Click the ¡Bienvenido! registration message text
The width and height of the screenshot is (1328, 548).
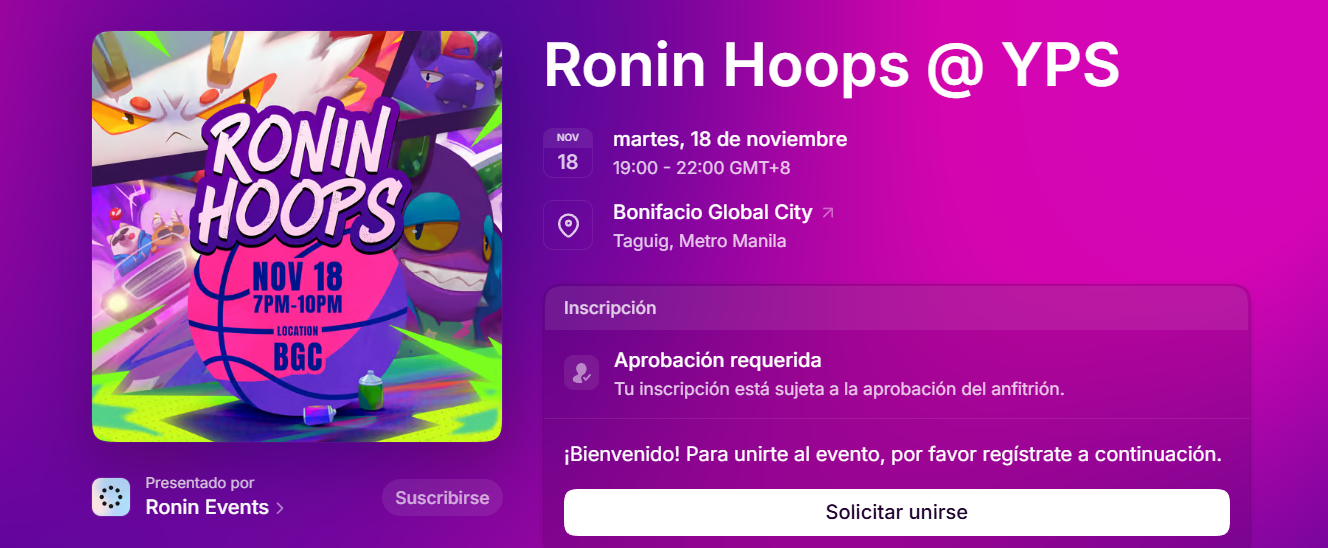893,454
